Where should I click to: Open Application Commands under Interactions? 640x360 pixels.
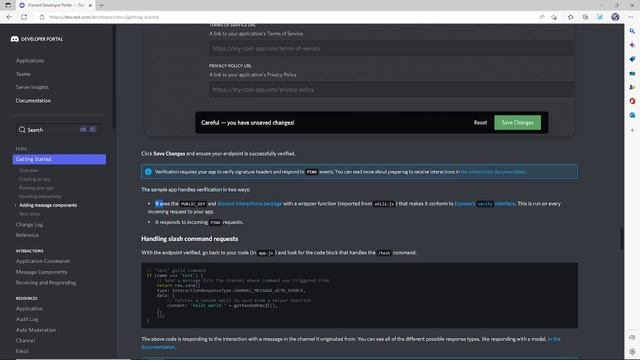(43, 261)
